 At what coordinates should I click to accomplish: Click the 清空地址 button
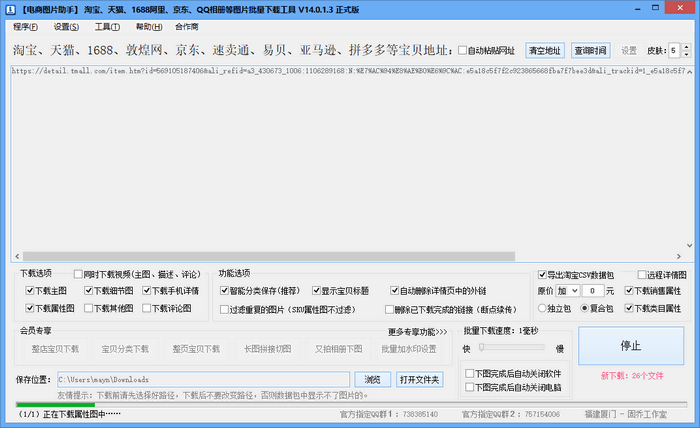(545, 50)
